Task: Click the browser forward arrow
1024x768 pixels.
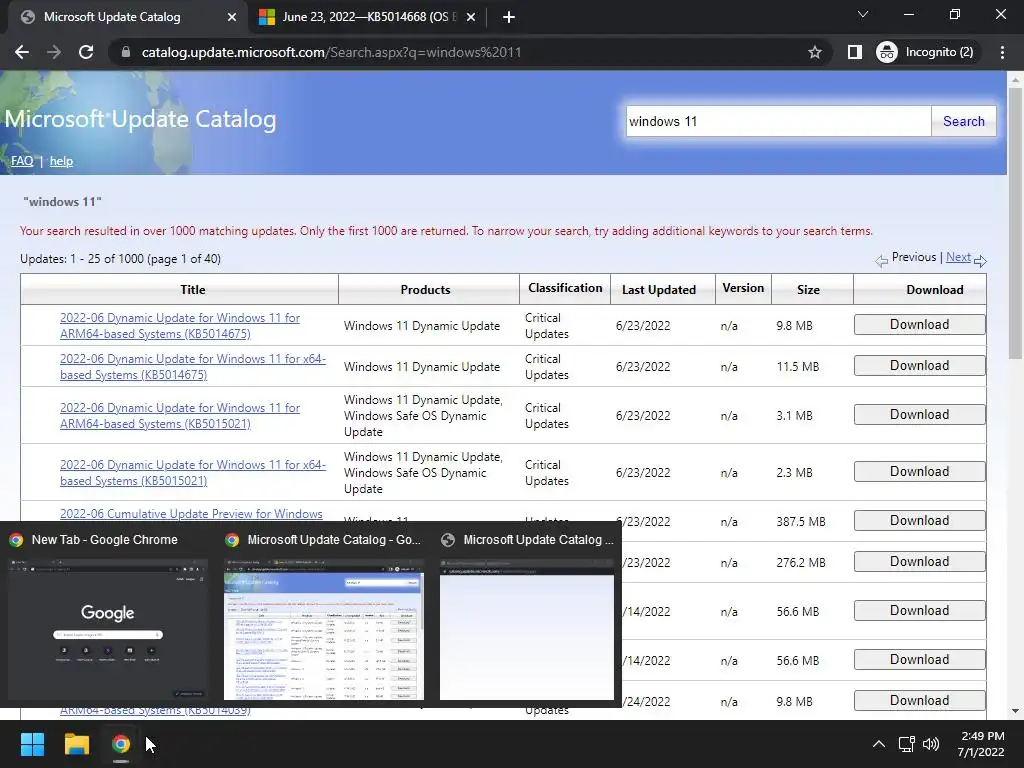Action: click(54, 52)
